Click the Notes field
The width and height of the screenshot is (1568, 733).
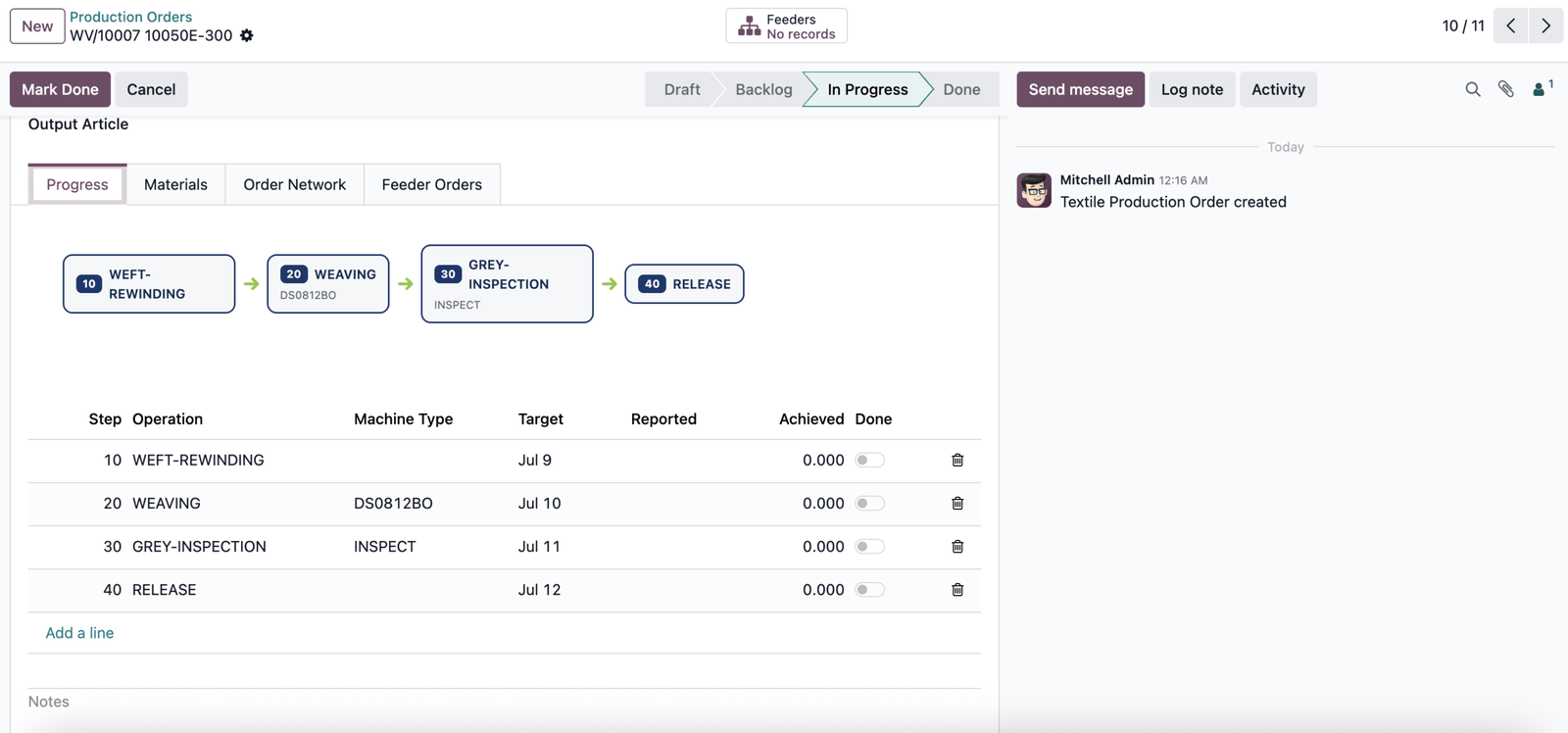(505, 702)
